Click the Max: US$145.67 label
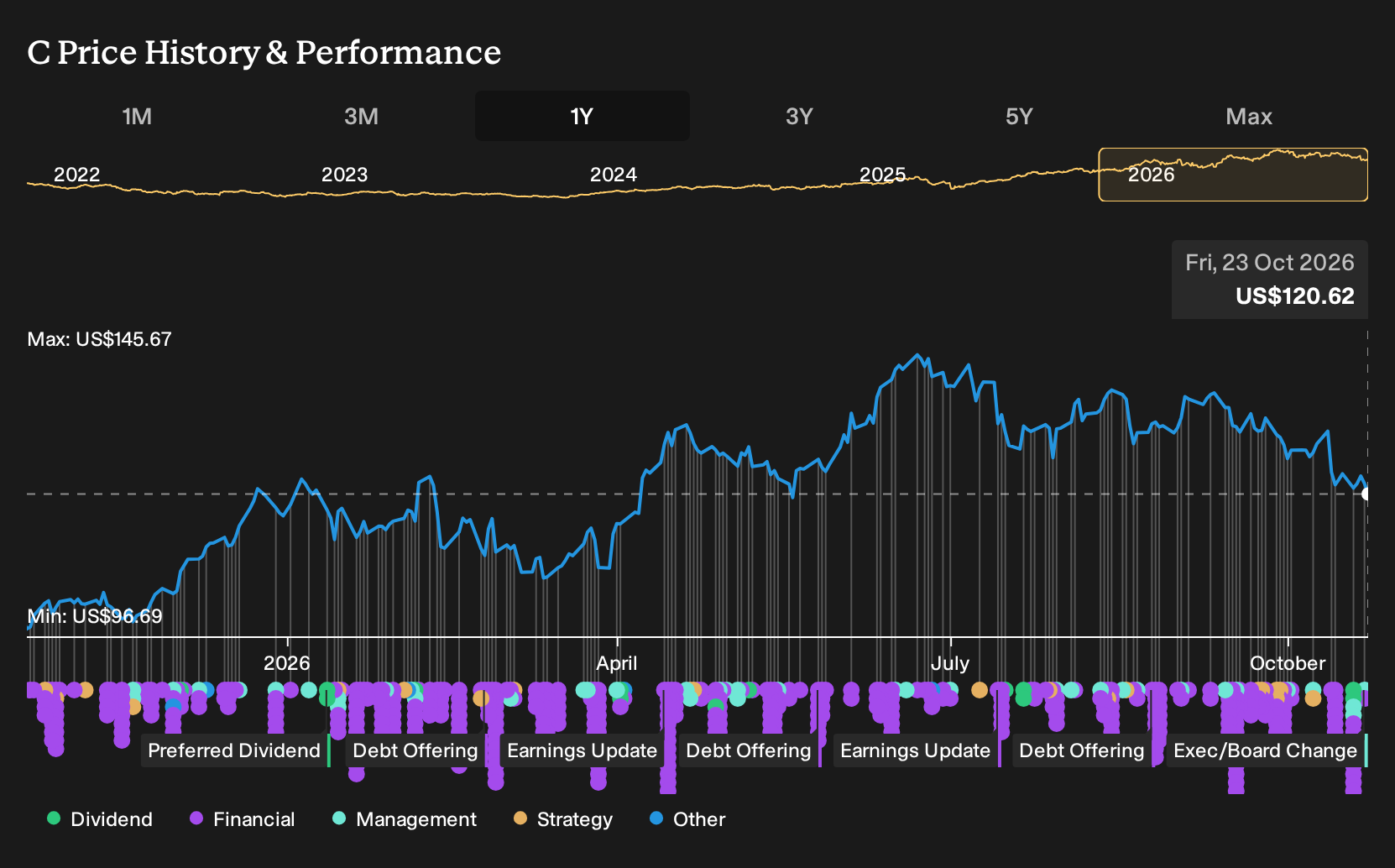This screenshot has height=868, width=1395. 100,339
